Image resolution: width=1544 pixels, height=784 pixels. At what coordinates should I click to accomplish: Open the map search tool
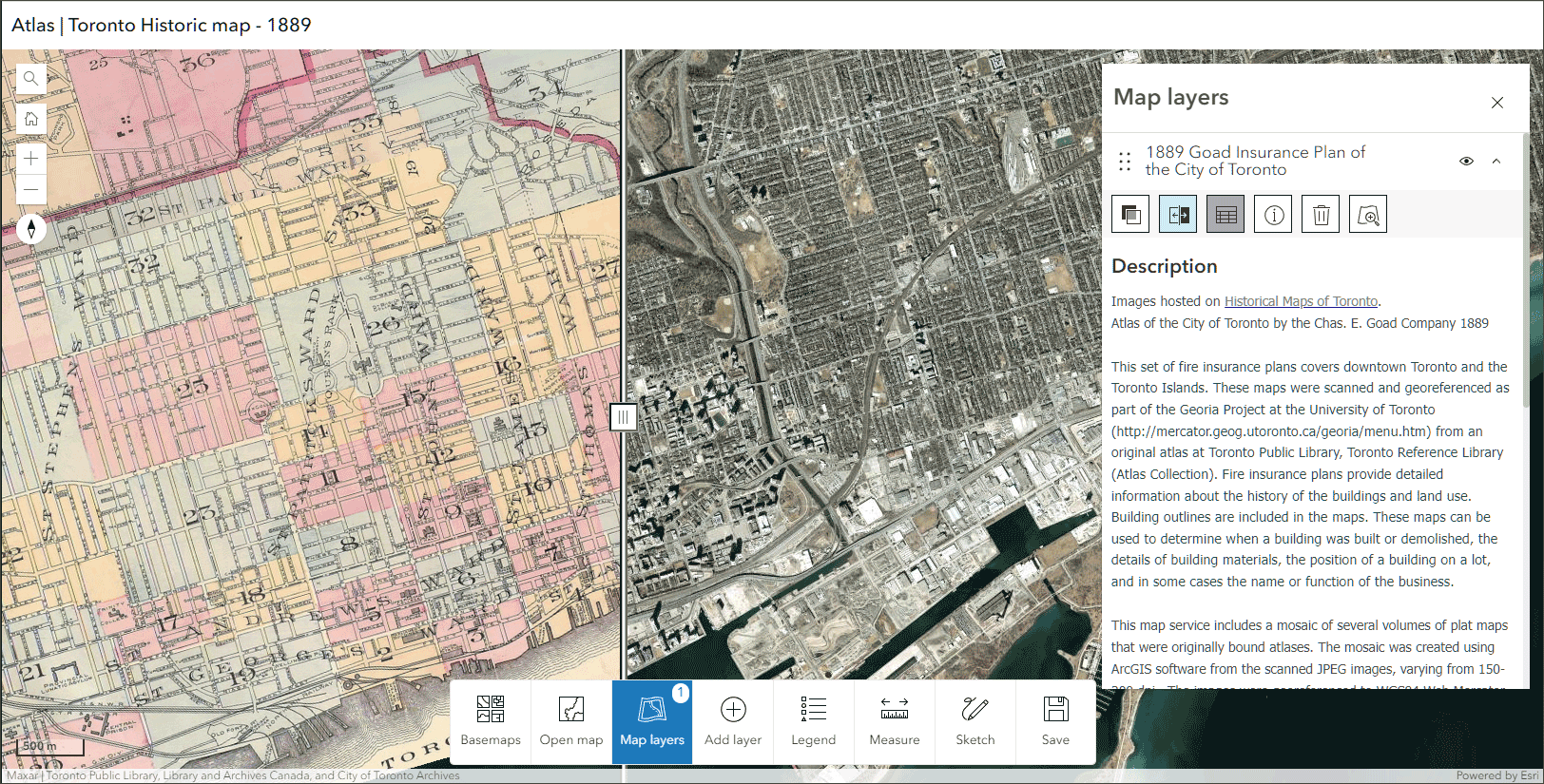(31, 79)
